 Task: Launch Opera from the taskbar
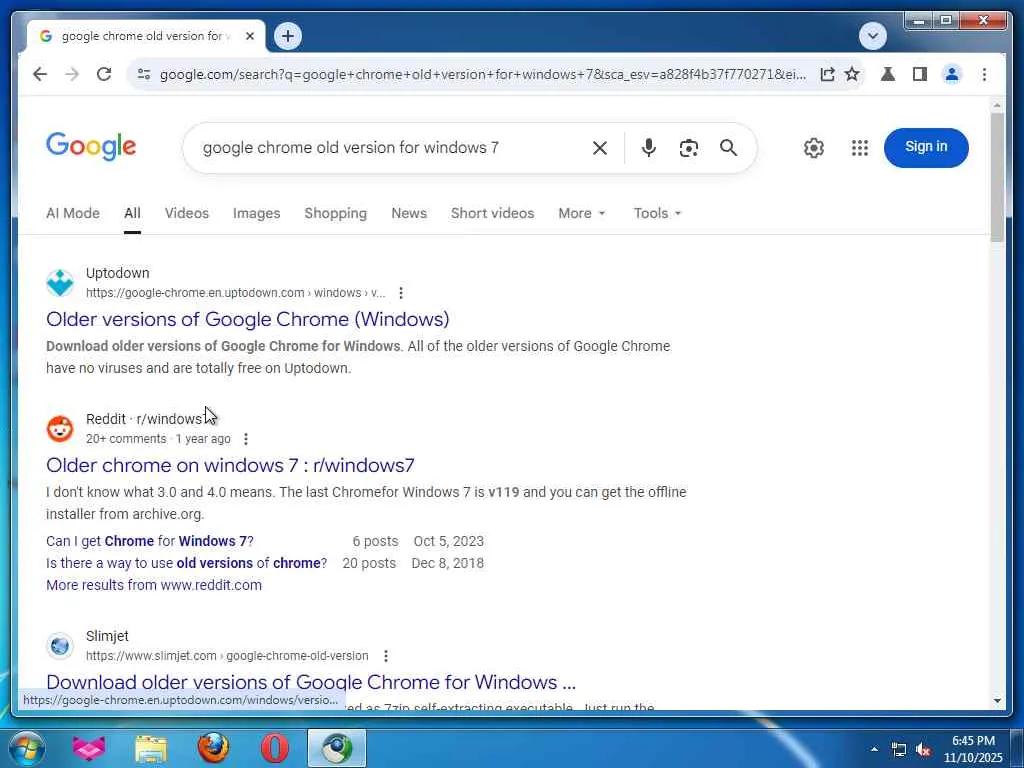[x=275, y=748]
